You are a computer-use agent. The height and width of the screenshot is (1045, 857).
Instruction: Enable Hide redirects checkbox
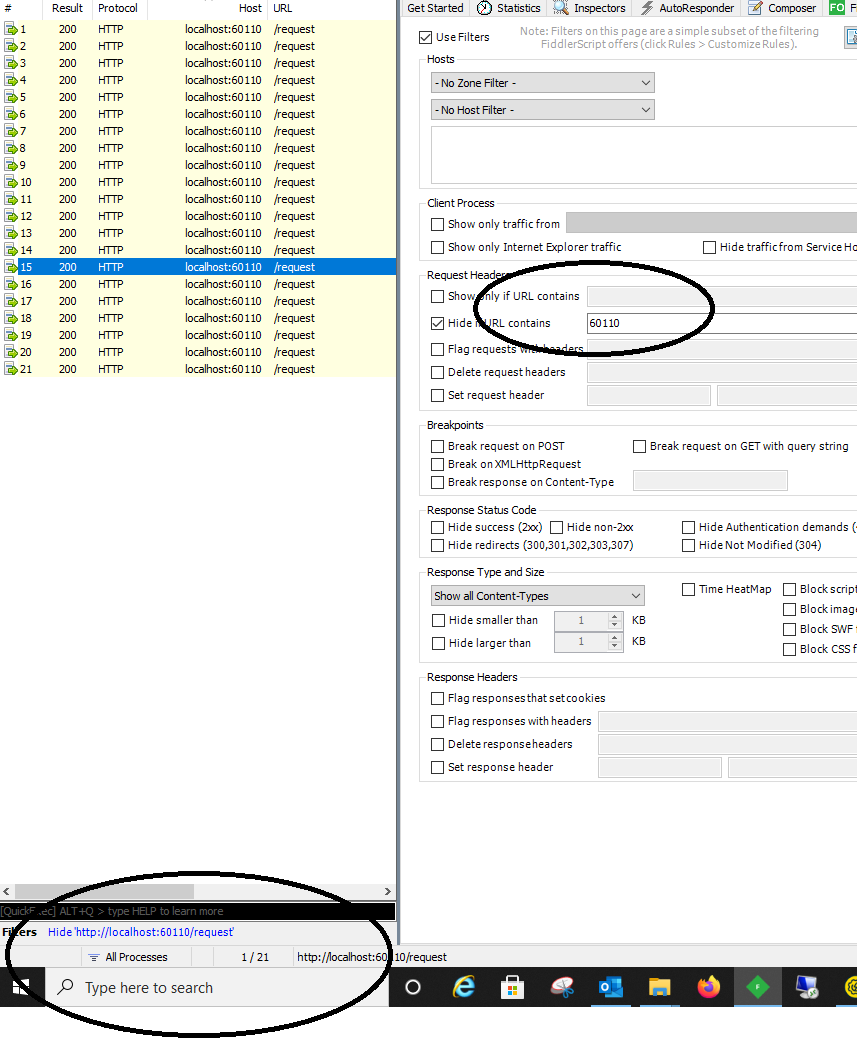point(437,545)
